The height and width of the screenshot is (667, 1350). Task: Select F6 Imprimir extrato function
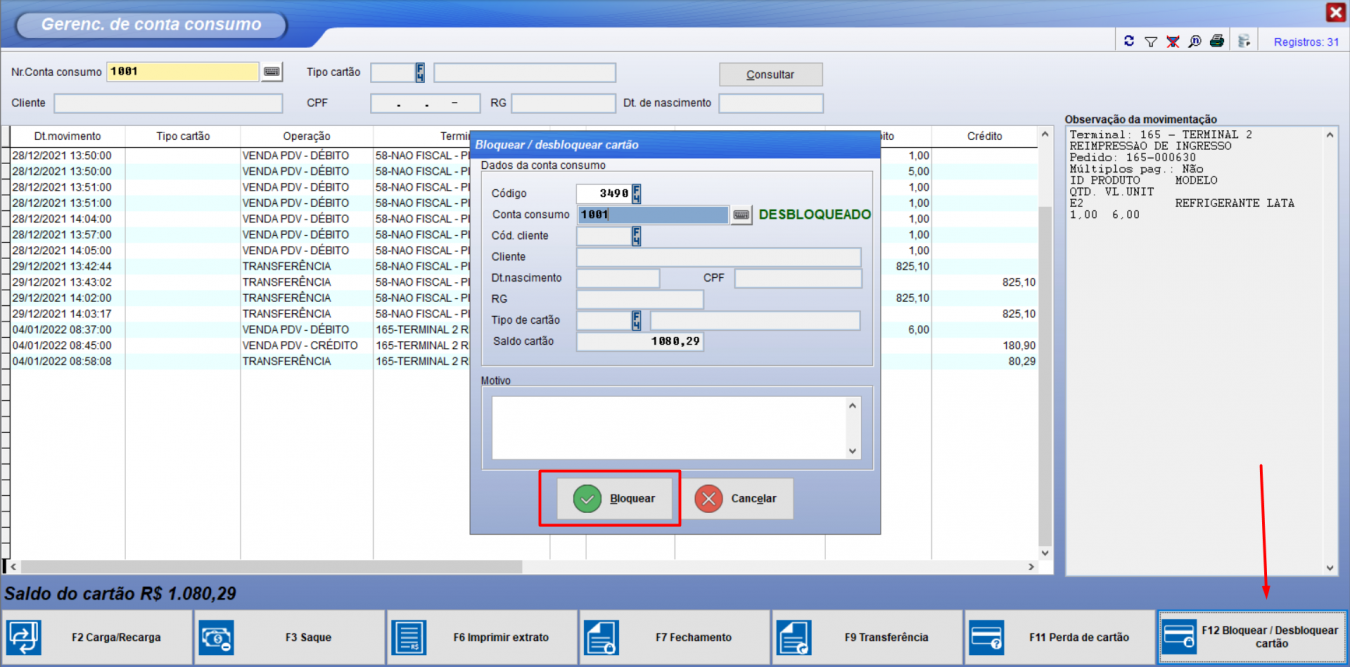[483, 637]
